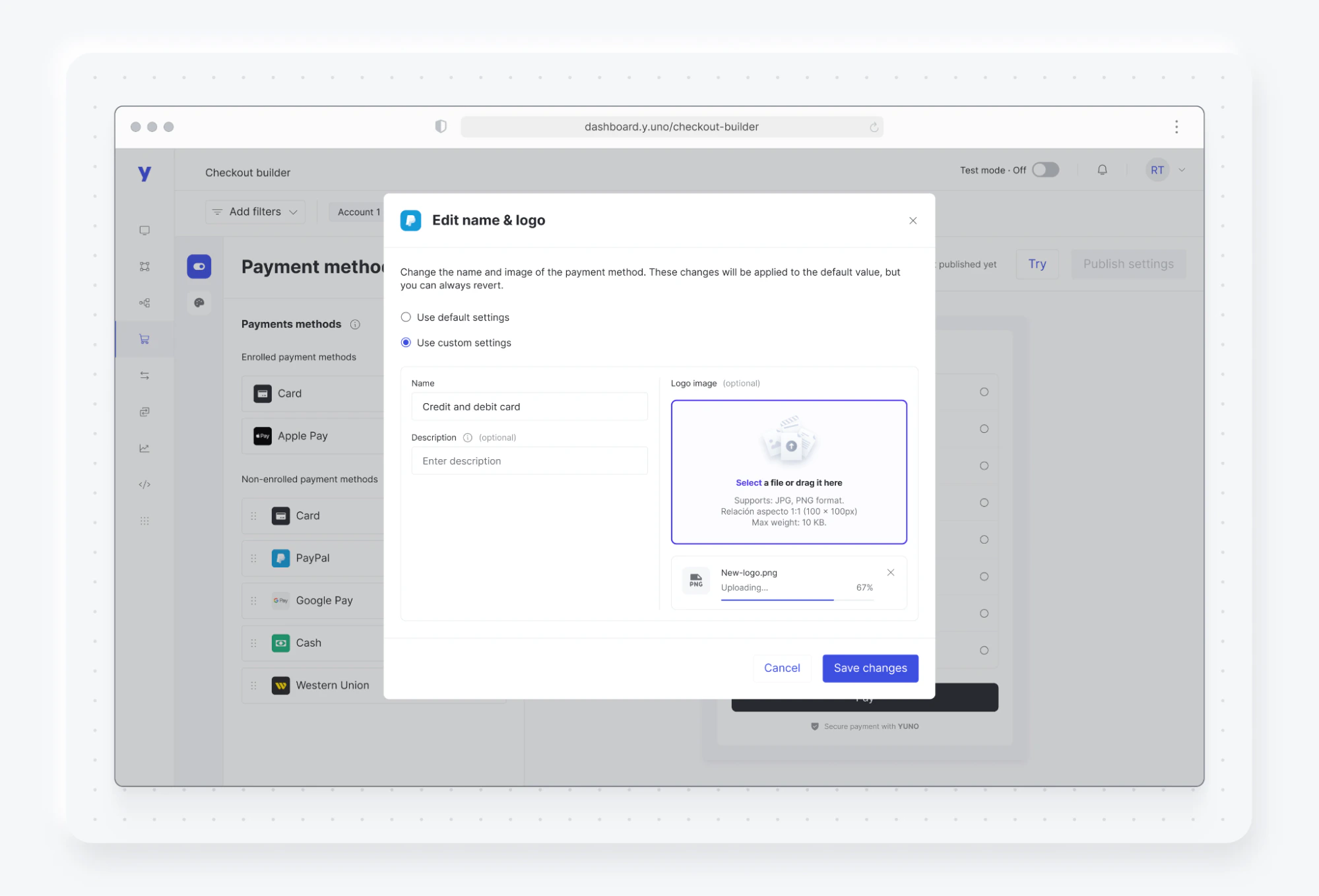Toggle the Test mode switch
This screenshot has width=1319, height=896.
pos(1045,170)
